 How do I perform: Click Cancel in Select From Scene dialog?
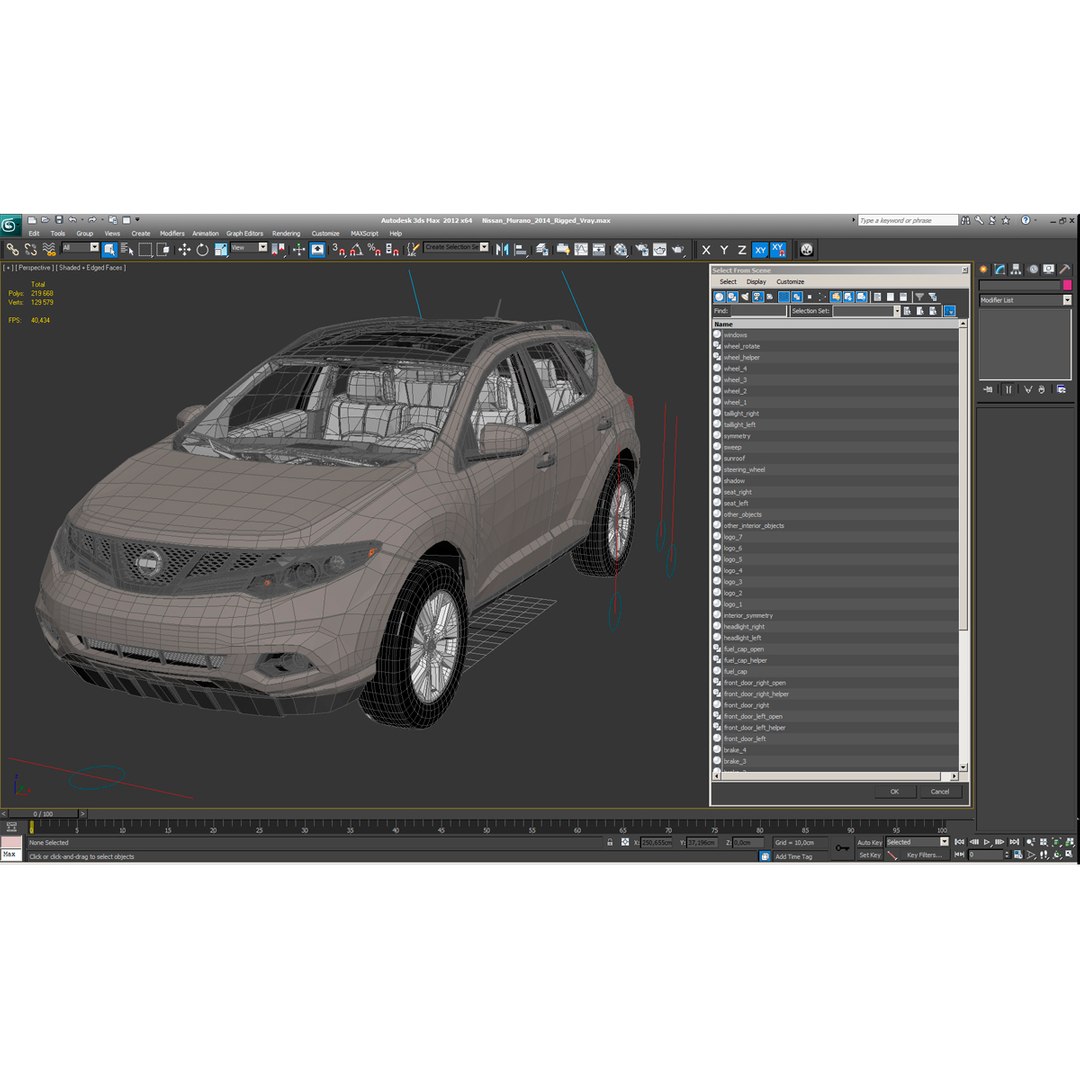[x=939, y=791]
